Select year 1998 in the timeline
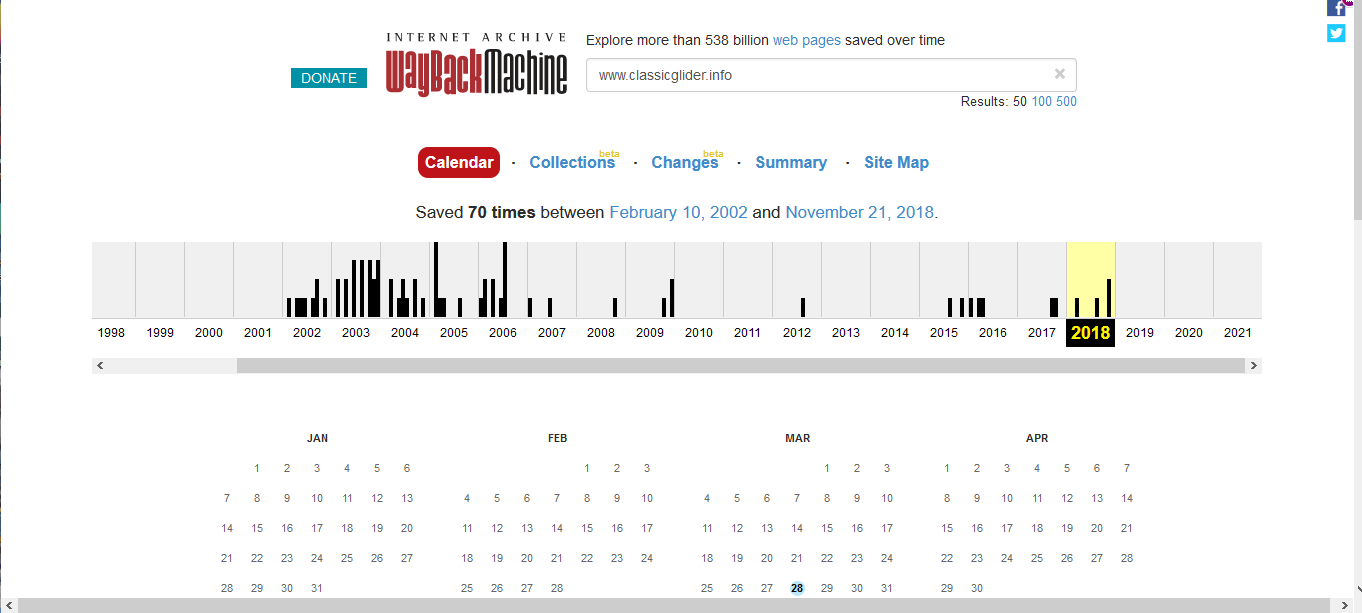The image size is (1362, 613). [x=111, y=333]
